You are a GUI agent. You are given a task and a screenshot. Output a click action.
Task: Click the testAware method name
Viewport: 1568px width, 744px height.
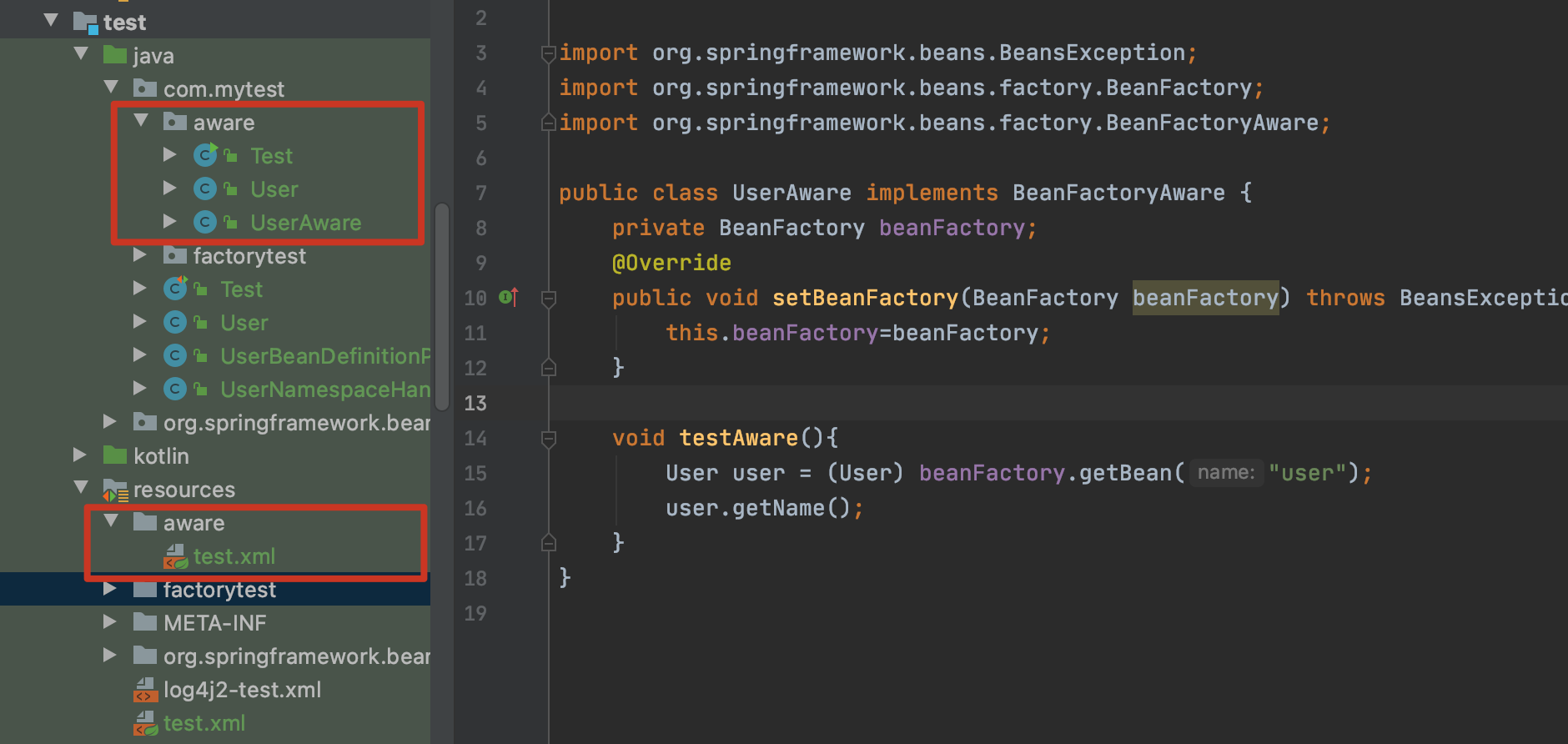pos(738,438)
